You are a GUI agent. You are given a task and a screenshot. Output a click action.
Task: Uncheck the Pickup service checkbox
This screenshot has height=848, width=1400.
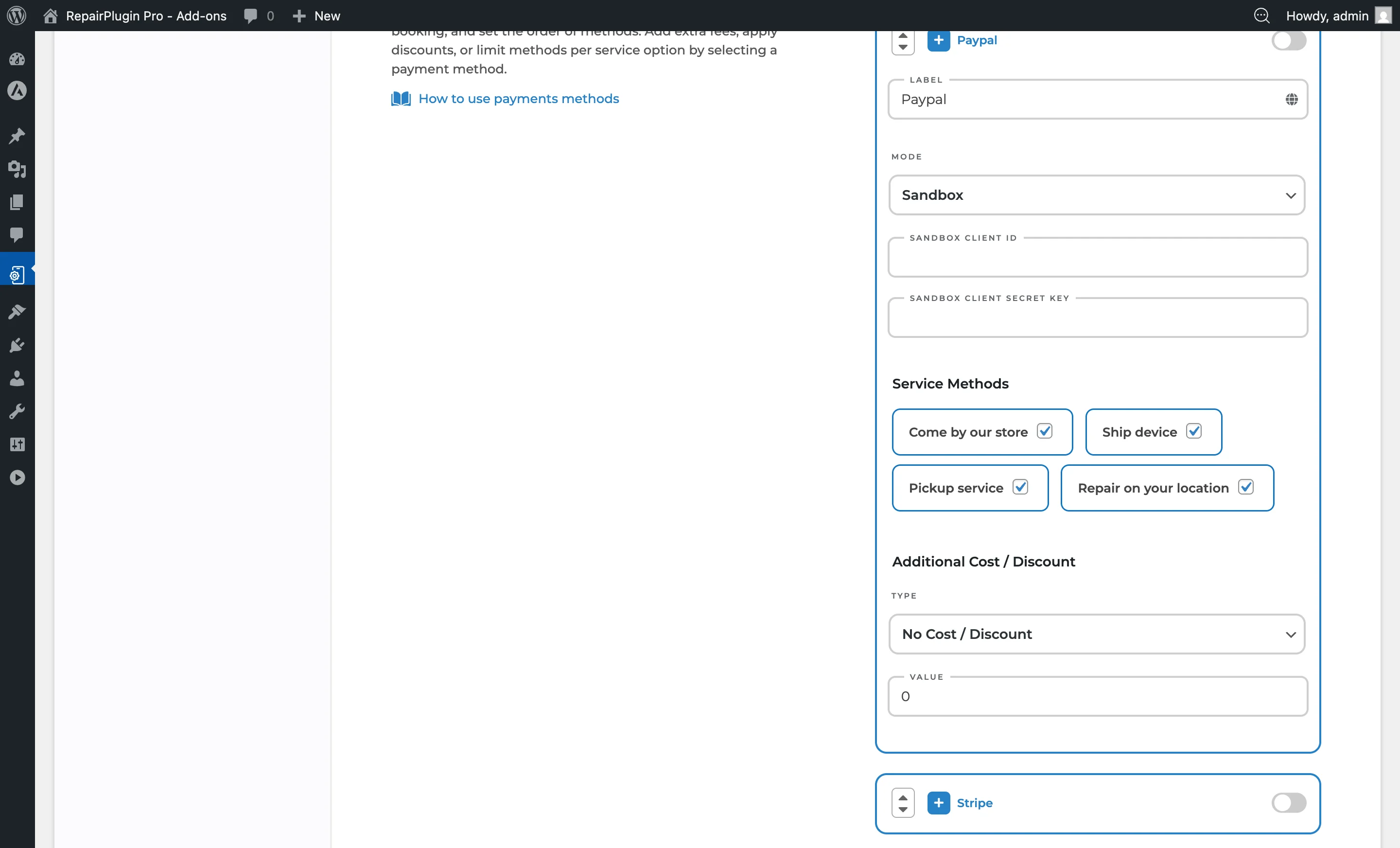pos(1021,487)
